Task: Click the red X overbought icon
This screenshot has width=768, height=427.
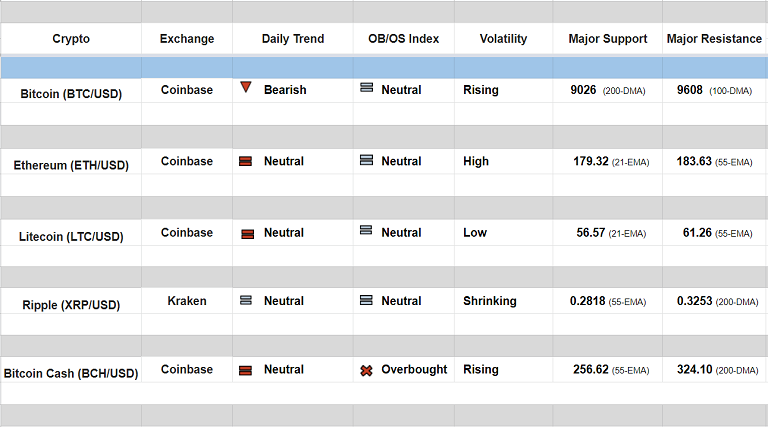Action: coord(366,370)
